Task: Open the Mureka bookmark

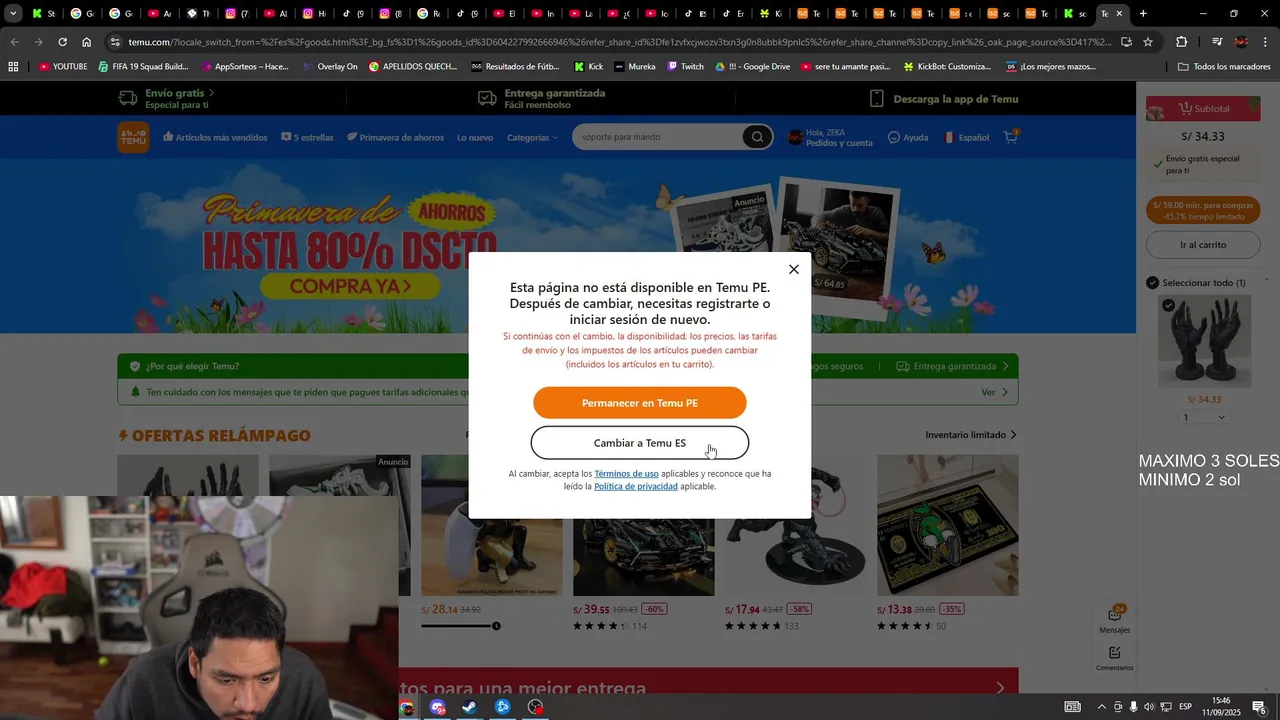Action: 635,67
